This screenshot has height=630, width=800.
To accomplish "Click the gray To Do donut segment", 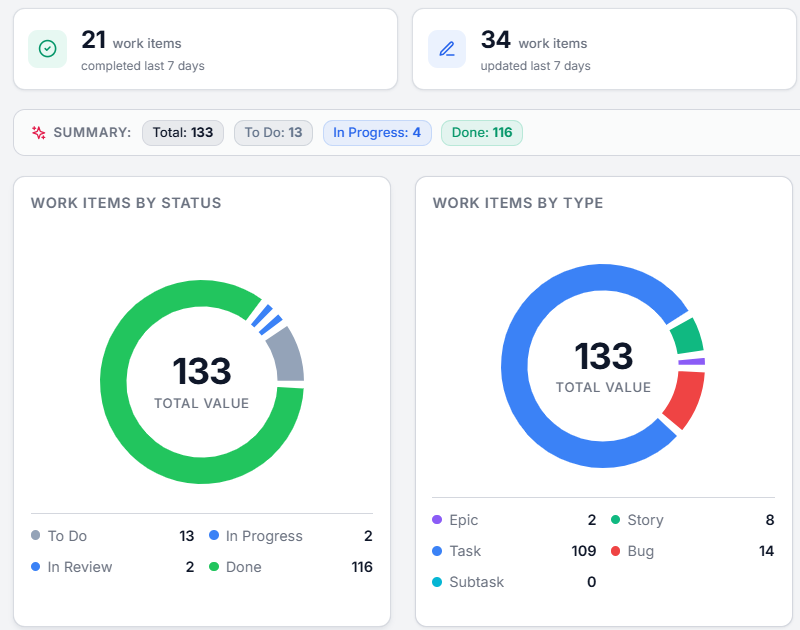I will [x=288, y=355].
